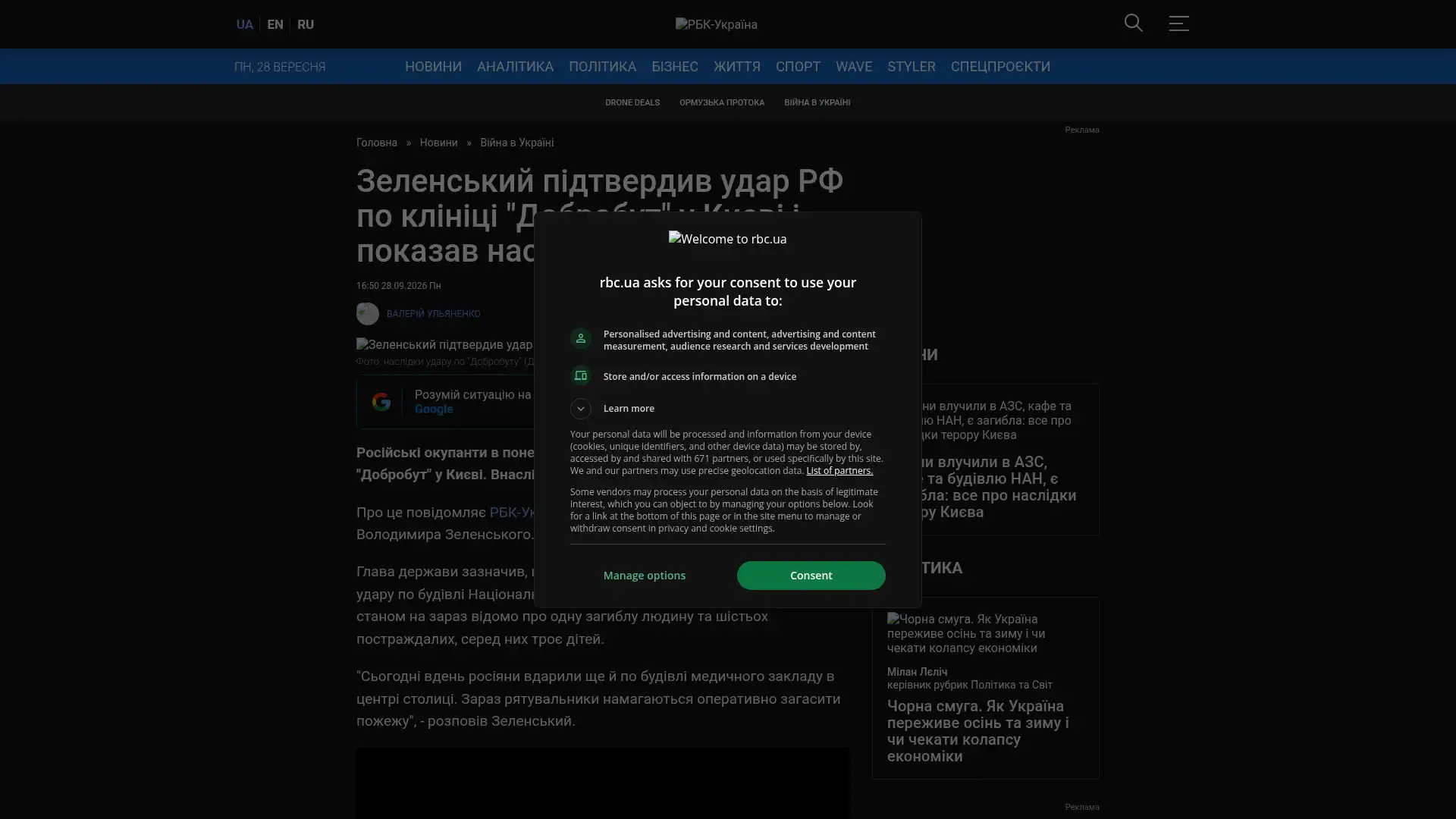The width and height of the screenshot is (1456, 819).
Task: Open the site search magnifier icon
Action: tap(1133, 24)
